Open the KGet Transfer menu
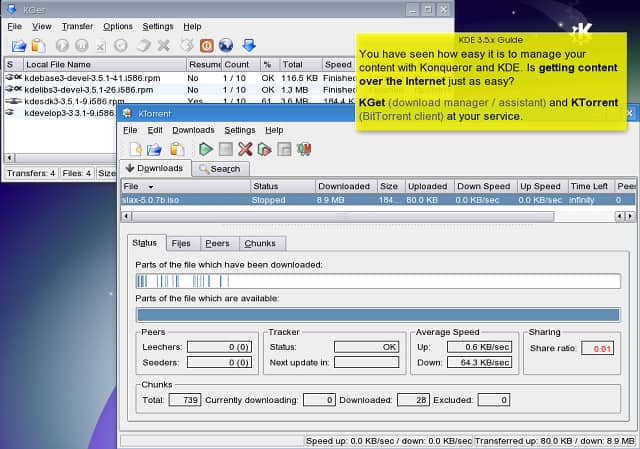The height and width of the screenshot is (449, 640). pos(77,27)
